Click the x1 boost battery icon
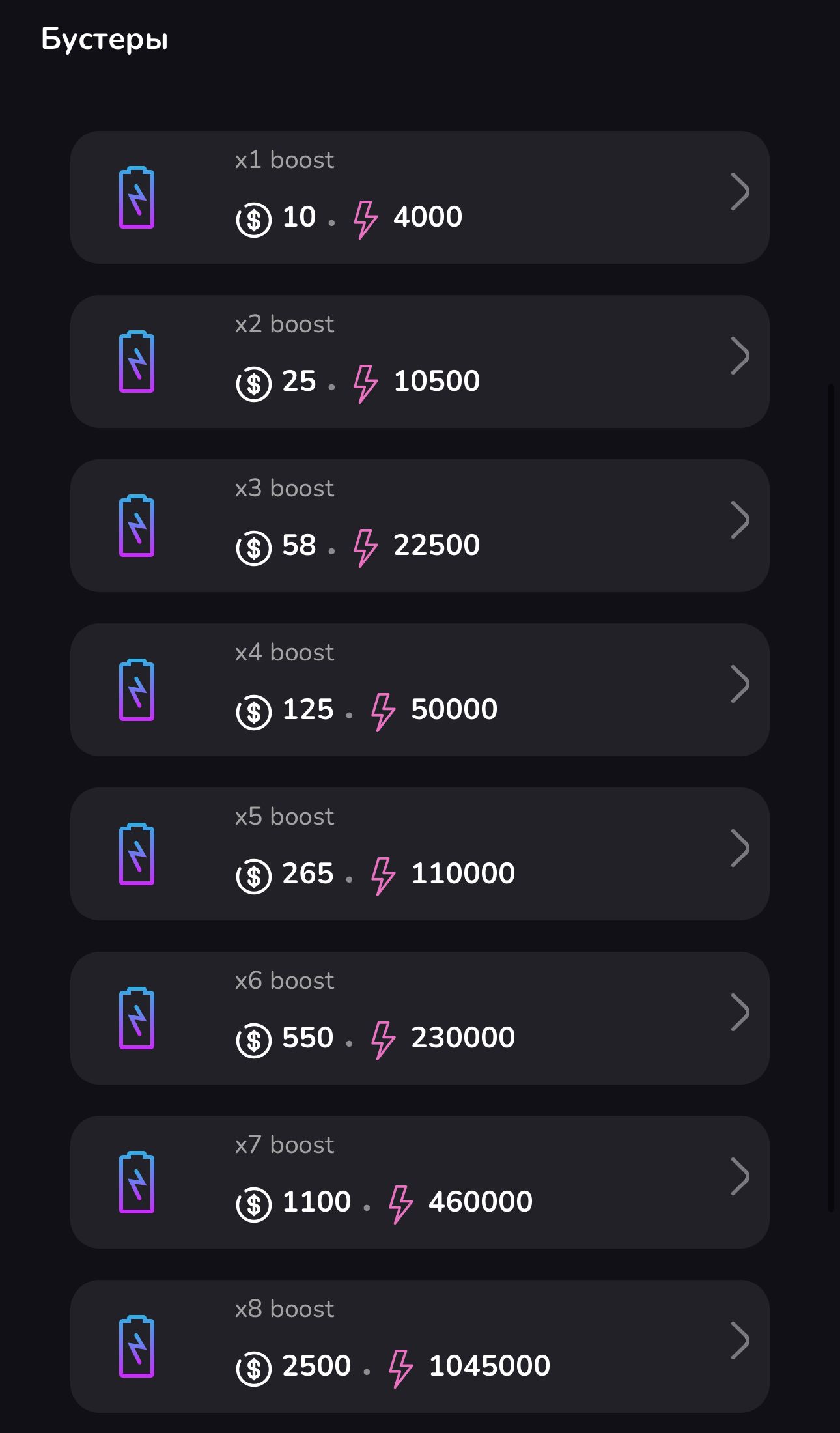This screenshot has width=840, height=1433. [x=137, y=198]
